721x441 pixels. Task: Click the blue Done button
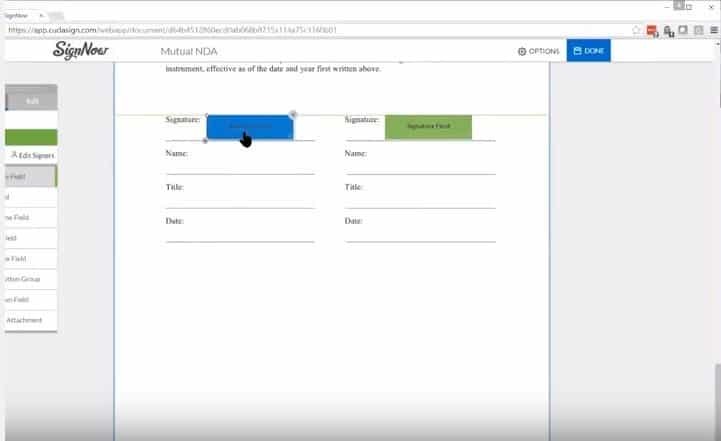click(x=588, y=51)
